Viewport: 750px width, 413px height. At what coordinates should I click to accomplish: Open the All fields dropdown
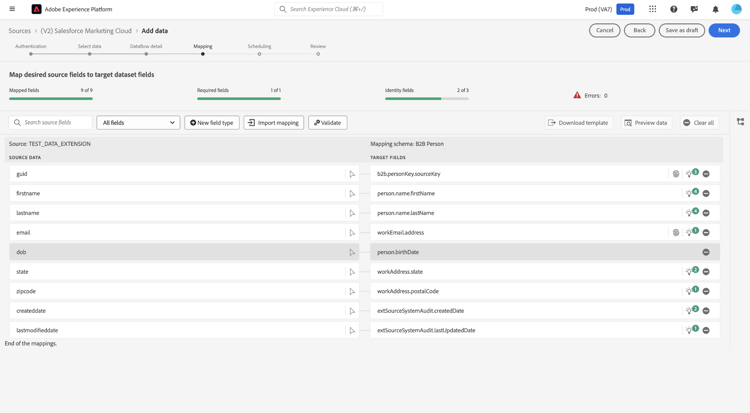coord(138,123)
